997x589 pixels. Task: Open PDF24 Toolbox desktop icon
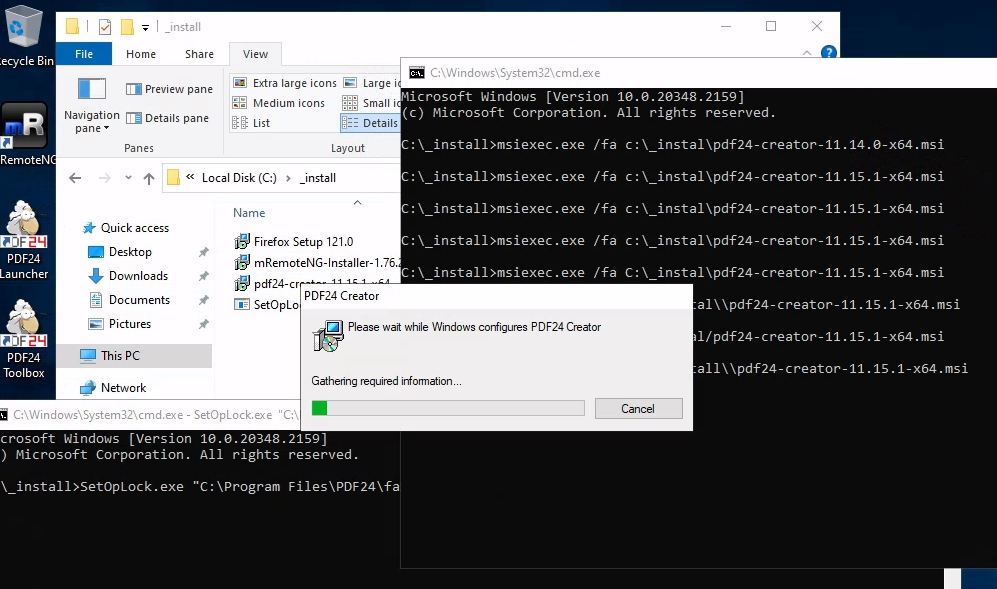point(24,340)
